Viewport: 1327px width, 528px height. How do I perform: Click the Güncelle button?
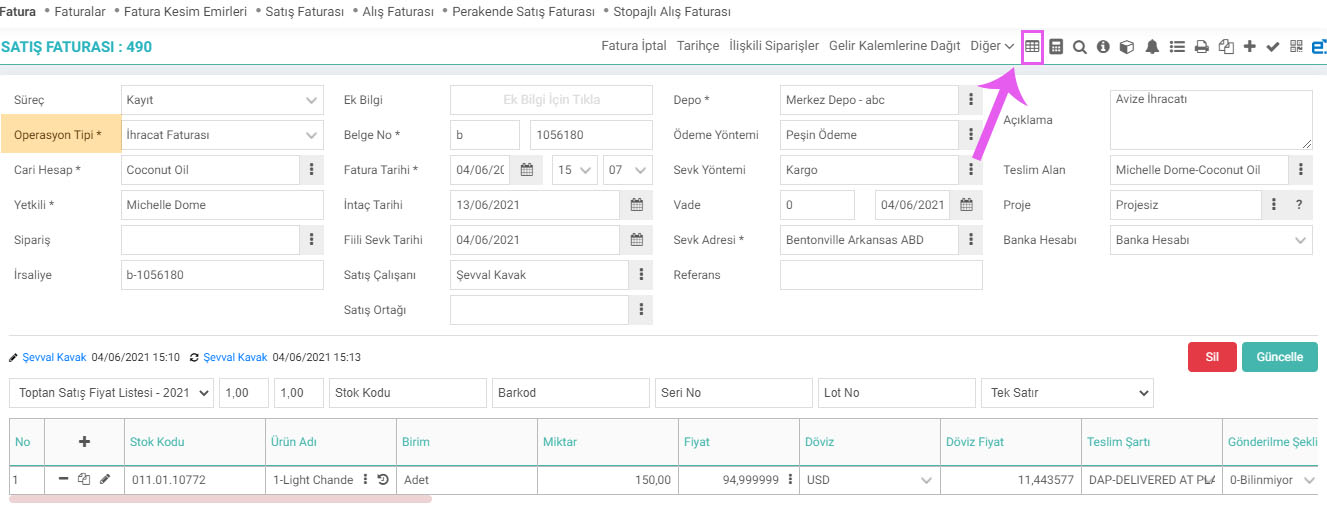point(1279,357)
